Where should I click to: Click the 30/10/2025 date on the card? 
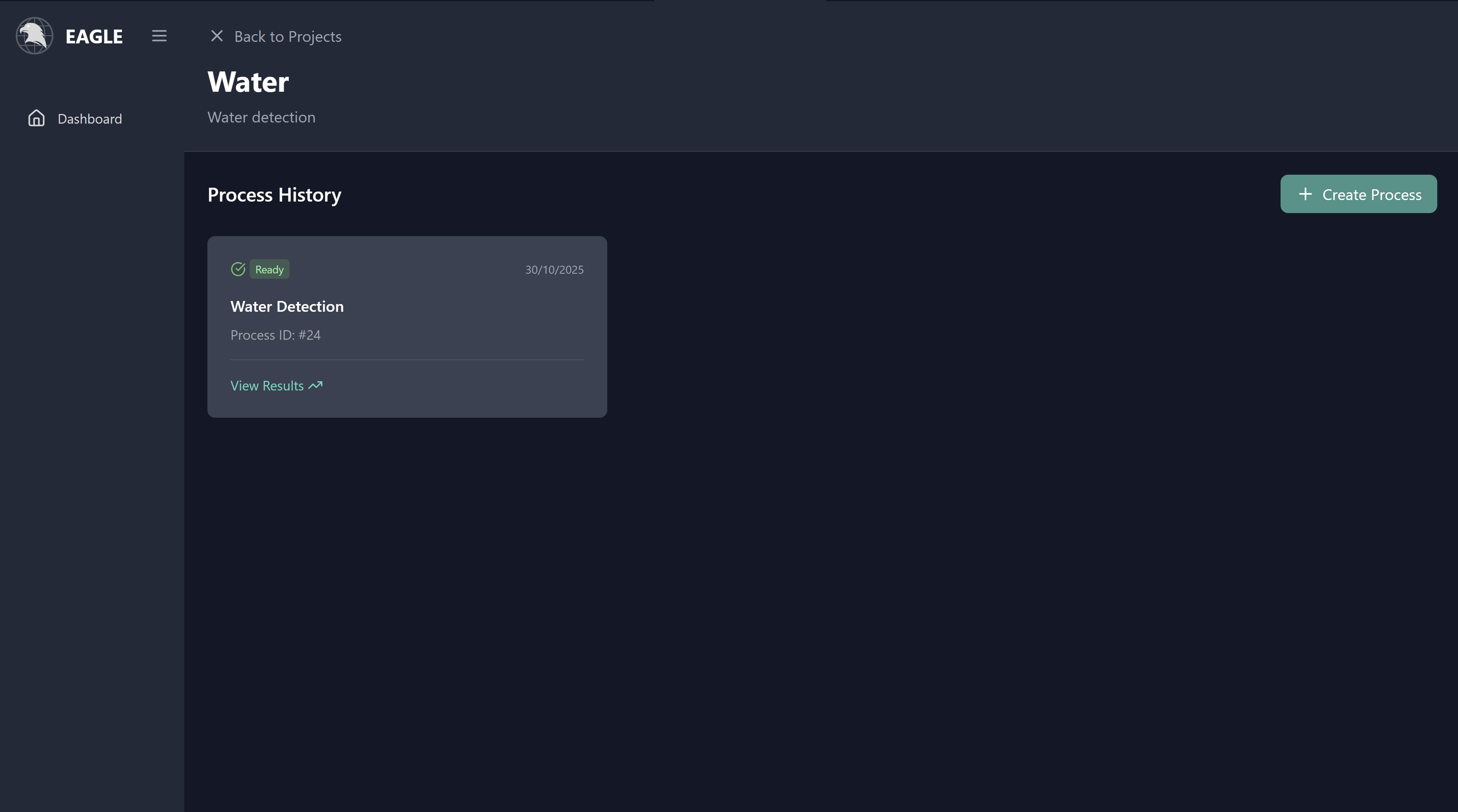click(x=554, y=270)
